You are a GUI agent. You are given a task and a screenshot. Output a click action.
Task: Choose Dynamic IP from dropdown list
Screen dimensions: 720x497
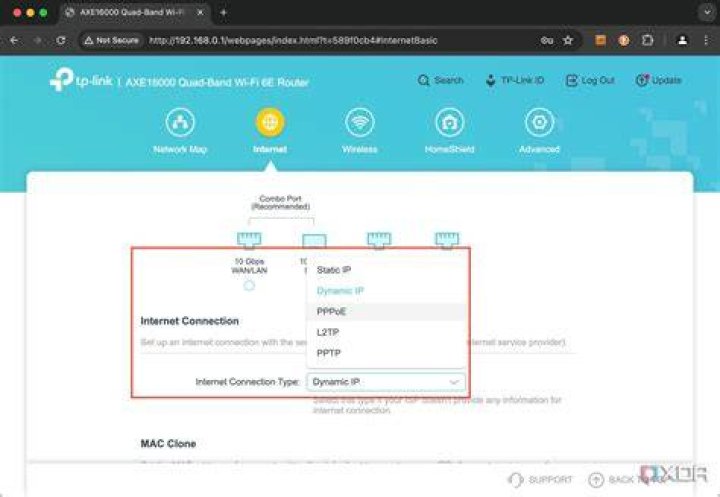[386, 291]
